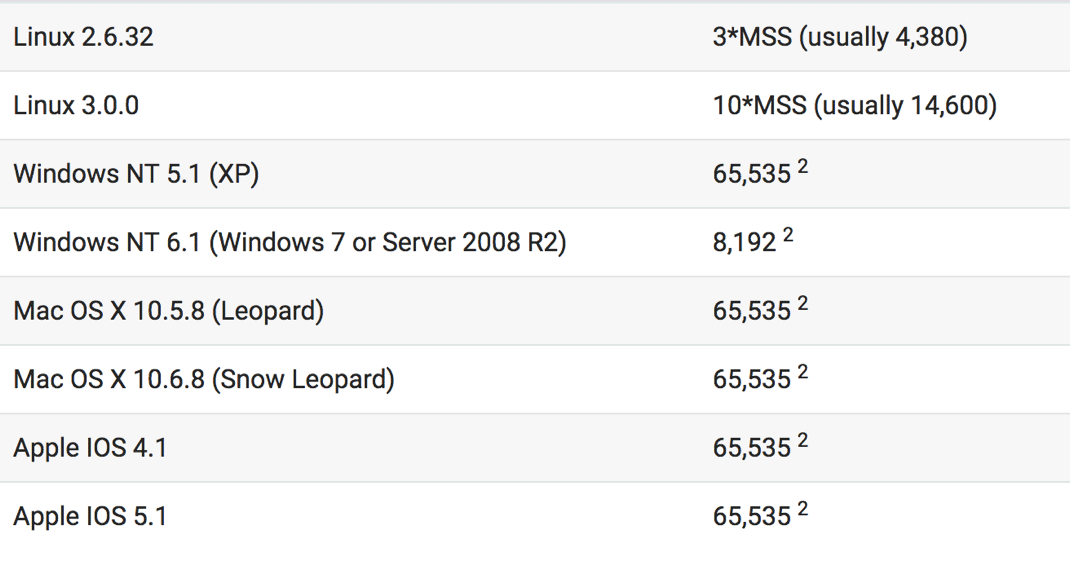
Task: Select the Windows 7 or Server 2008 R2 cell
Action: coord(289,242)
